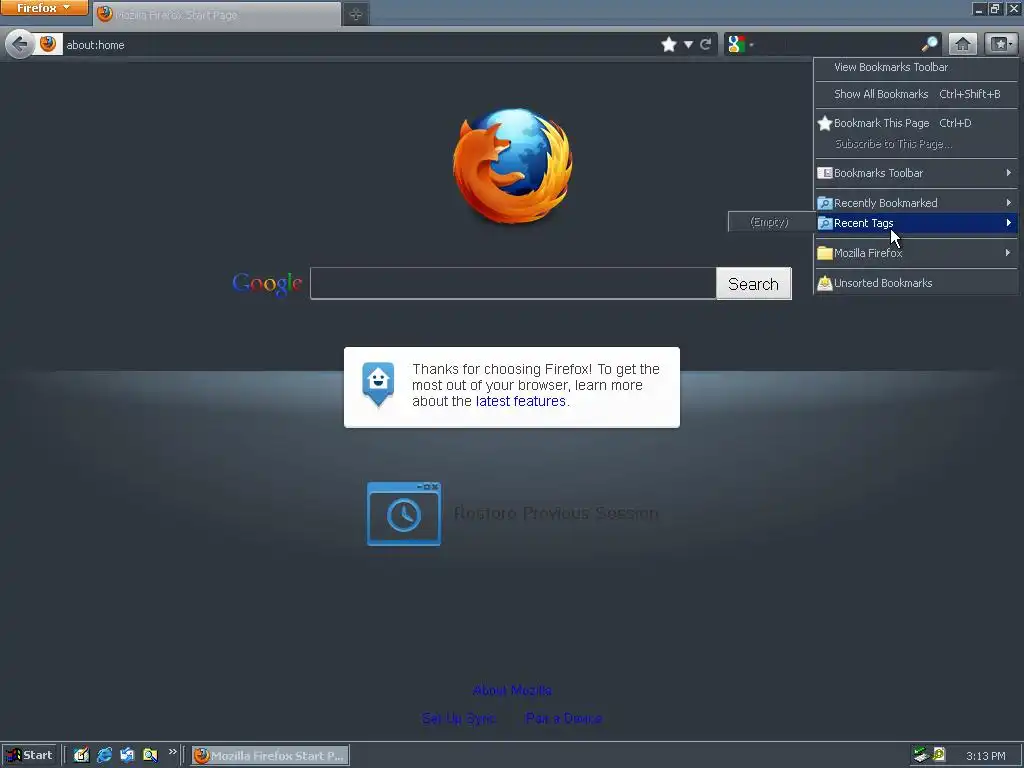Open the latest features link
The height and width of the screenshot is (768, 1024).
520,402
